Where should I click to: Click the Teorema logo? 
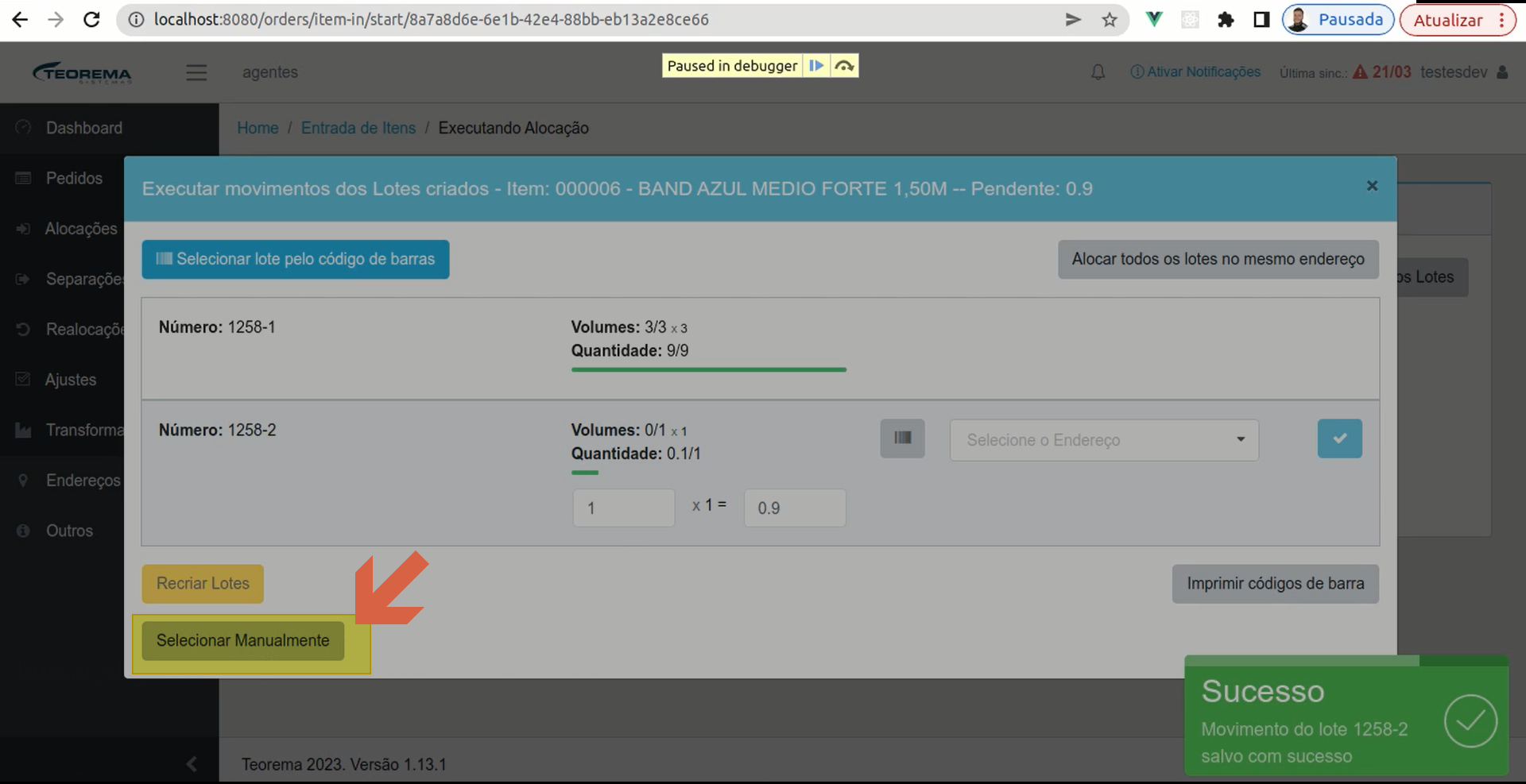click(x=82, y=72)
